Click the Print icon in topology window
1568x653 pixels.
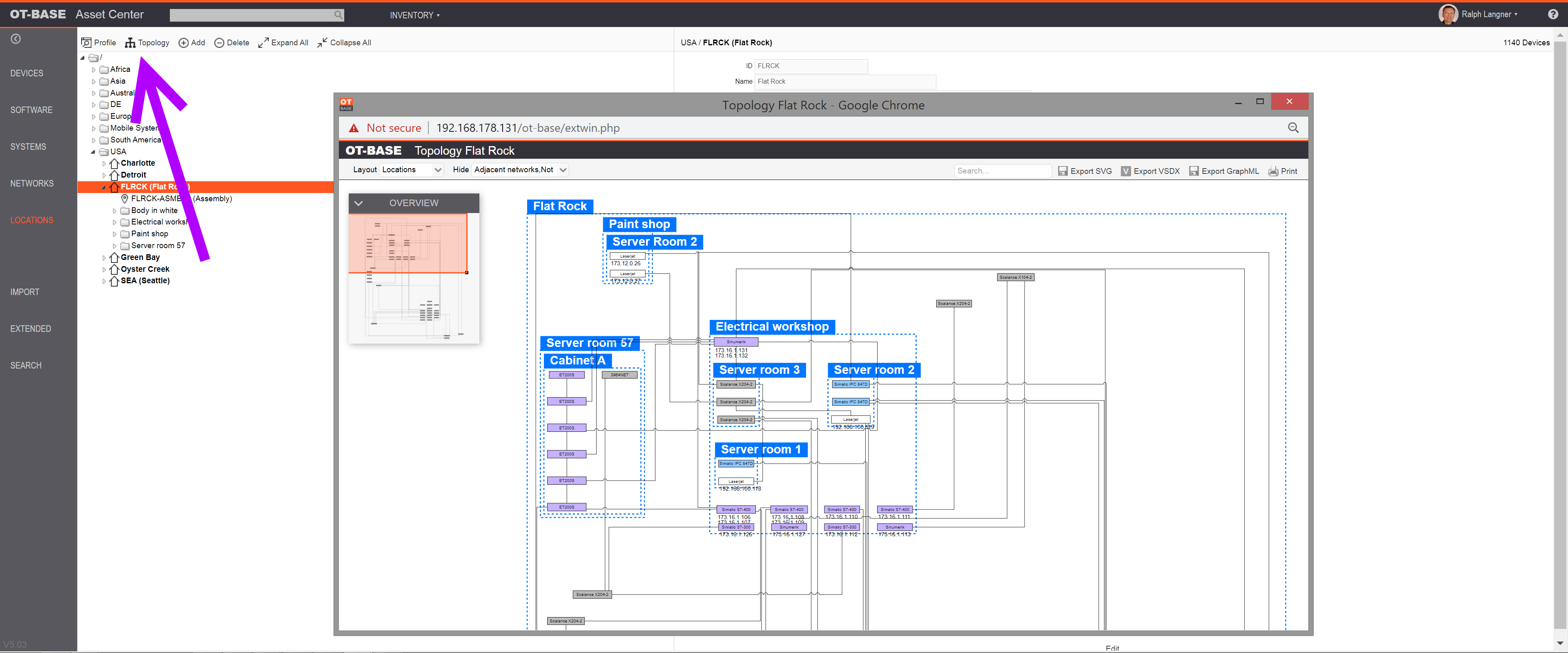[x=1273, y=171]
